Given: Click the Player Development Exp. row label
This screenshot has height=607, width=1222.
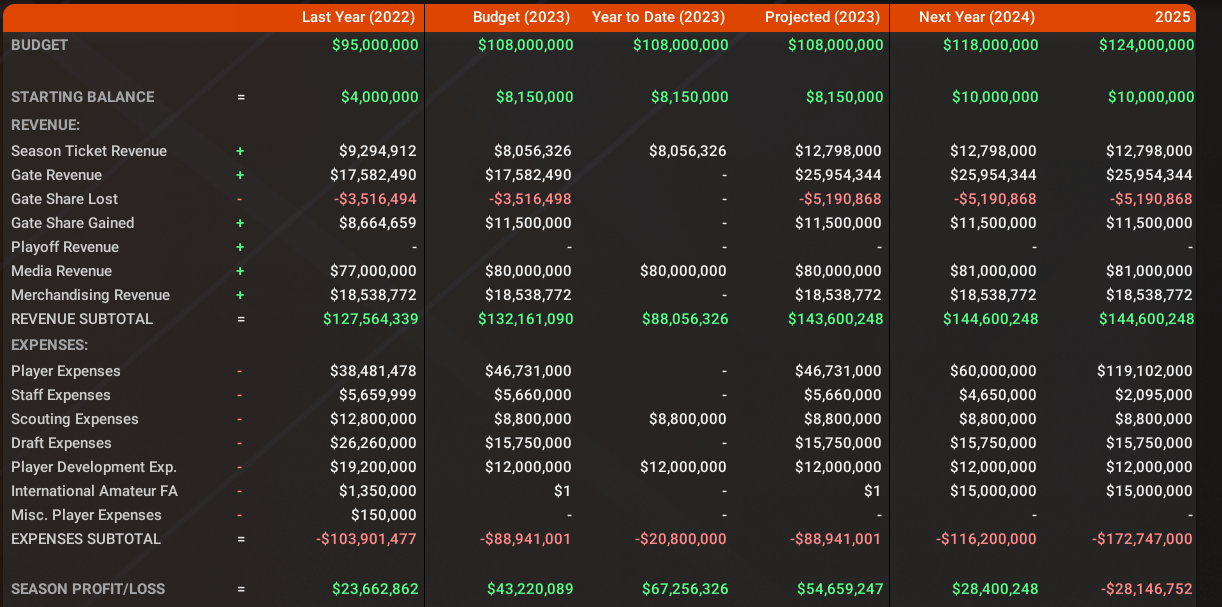Looking at the screenshot, I should point(94,467).
